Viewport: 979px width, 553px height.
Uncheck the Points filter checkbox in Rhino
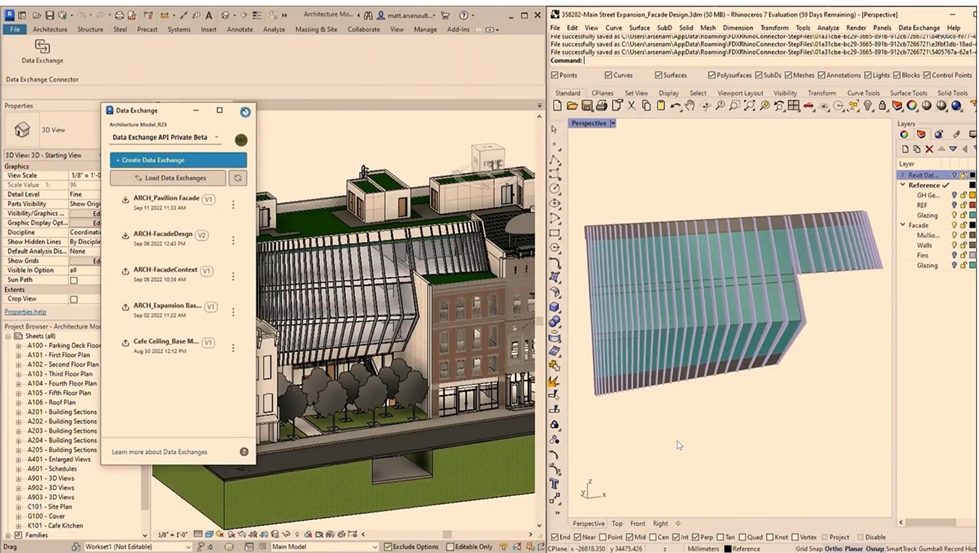[x=555, y=75]
